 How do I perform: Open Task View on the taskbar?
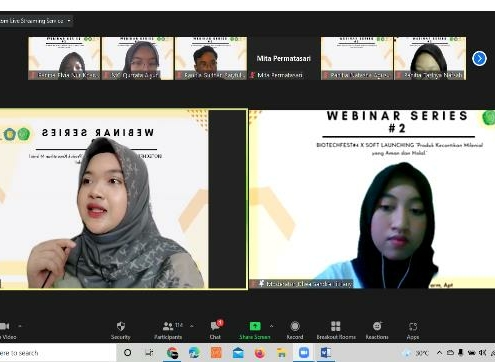(x=149, y=353)
